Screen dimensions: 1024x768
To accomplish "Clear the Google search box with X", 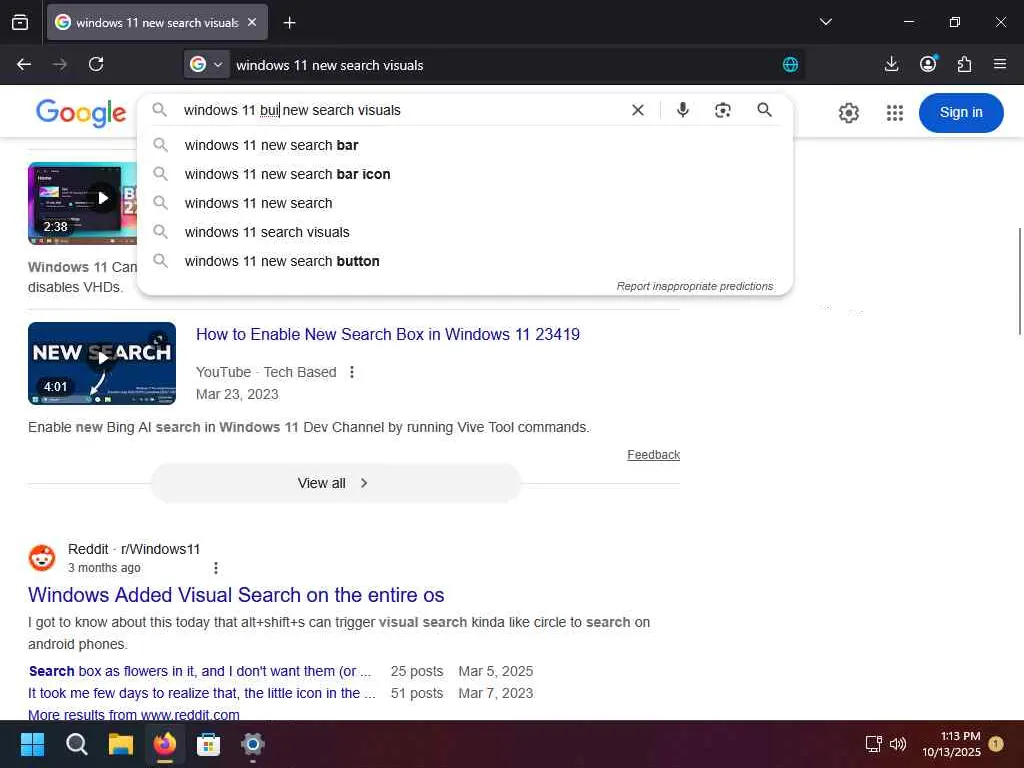I will pos(638,110).
